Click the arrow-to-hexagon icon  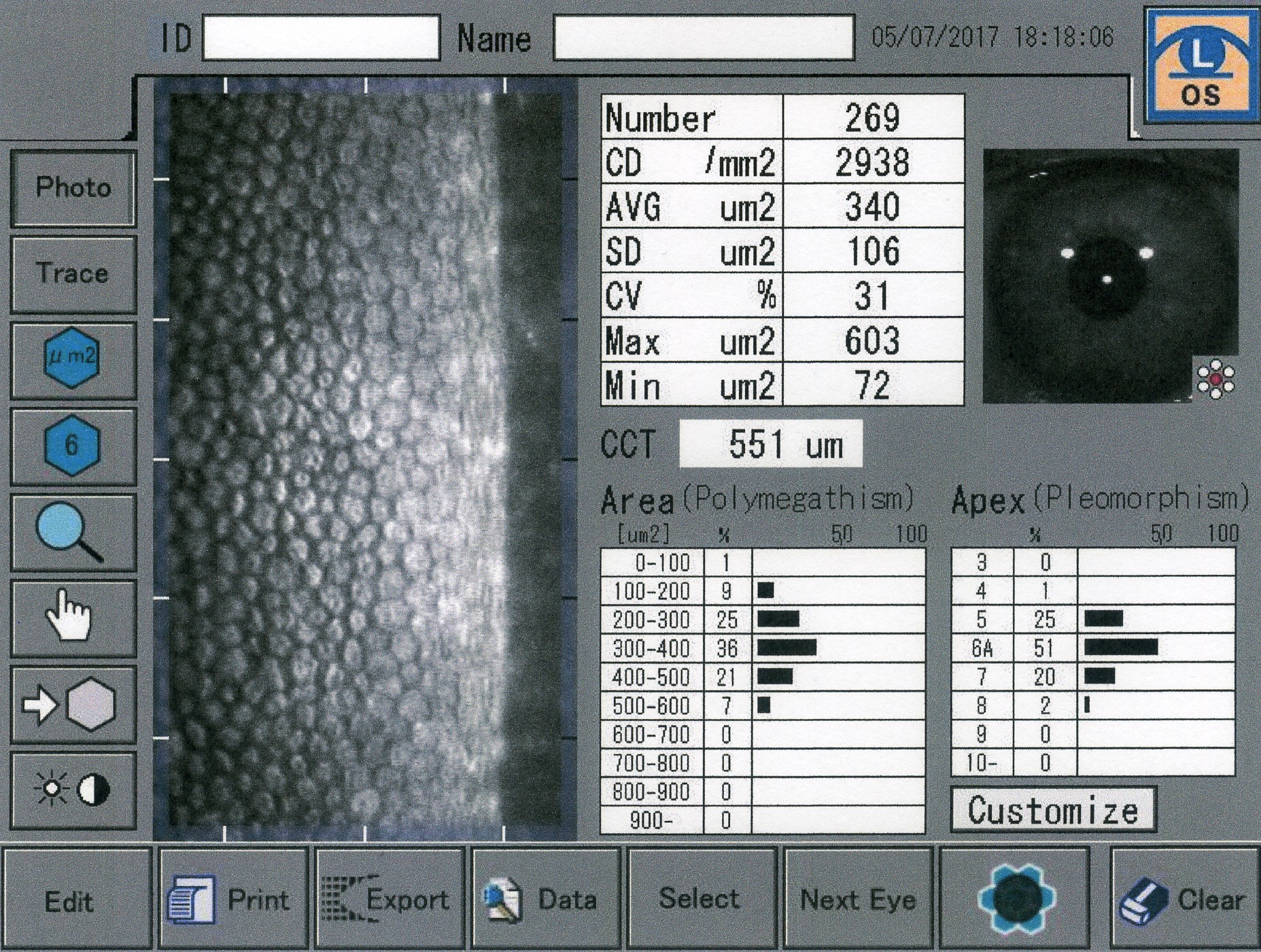pos(73,705)
